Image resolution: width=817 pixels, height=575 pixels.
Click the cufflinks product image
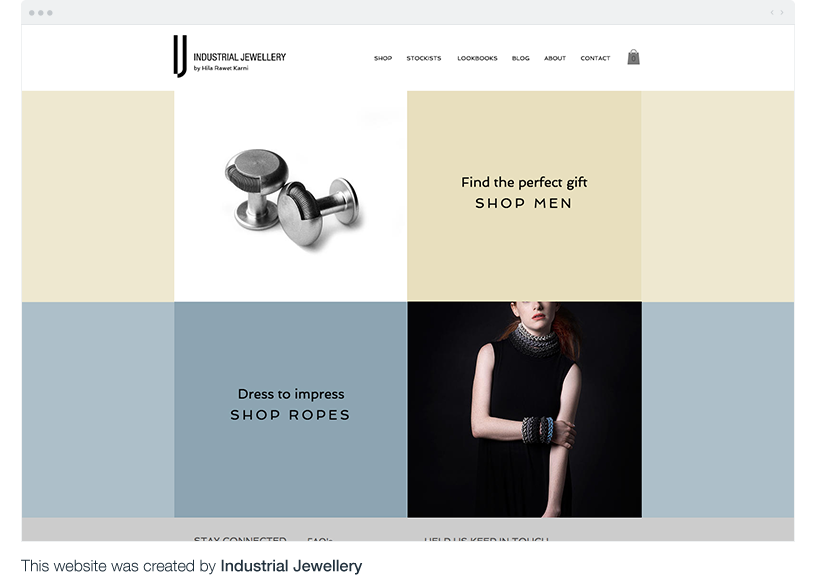point(291,196)
